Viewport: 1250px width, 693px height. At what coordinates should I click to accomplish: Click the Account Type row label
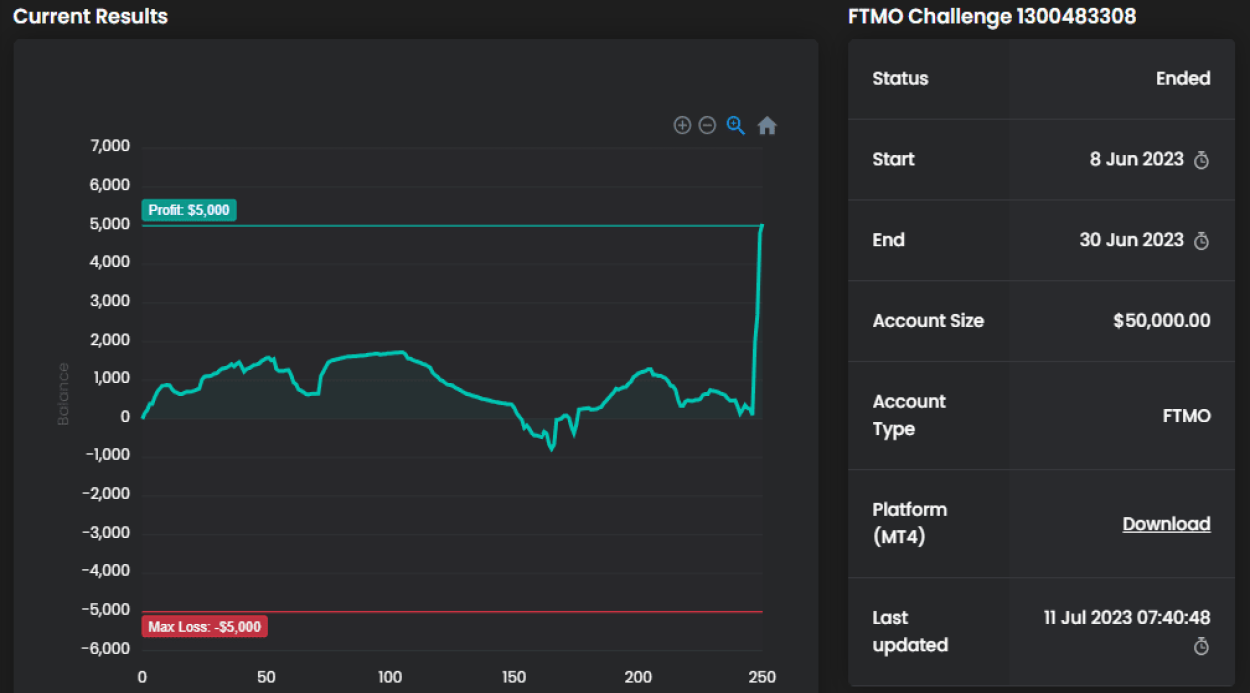coord(909,415)
